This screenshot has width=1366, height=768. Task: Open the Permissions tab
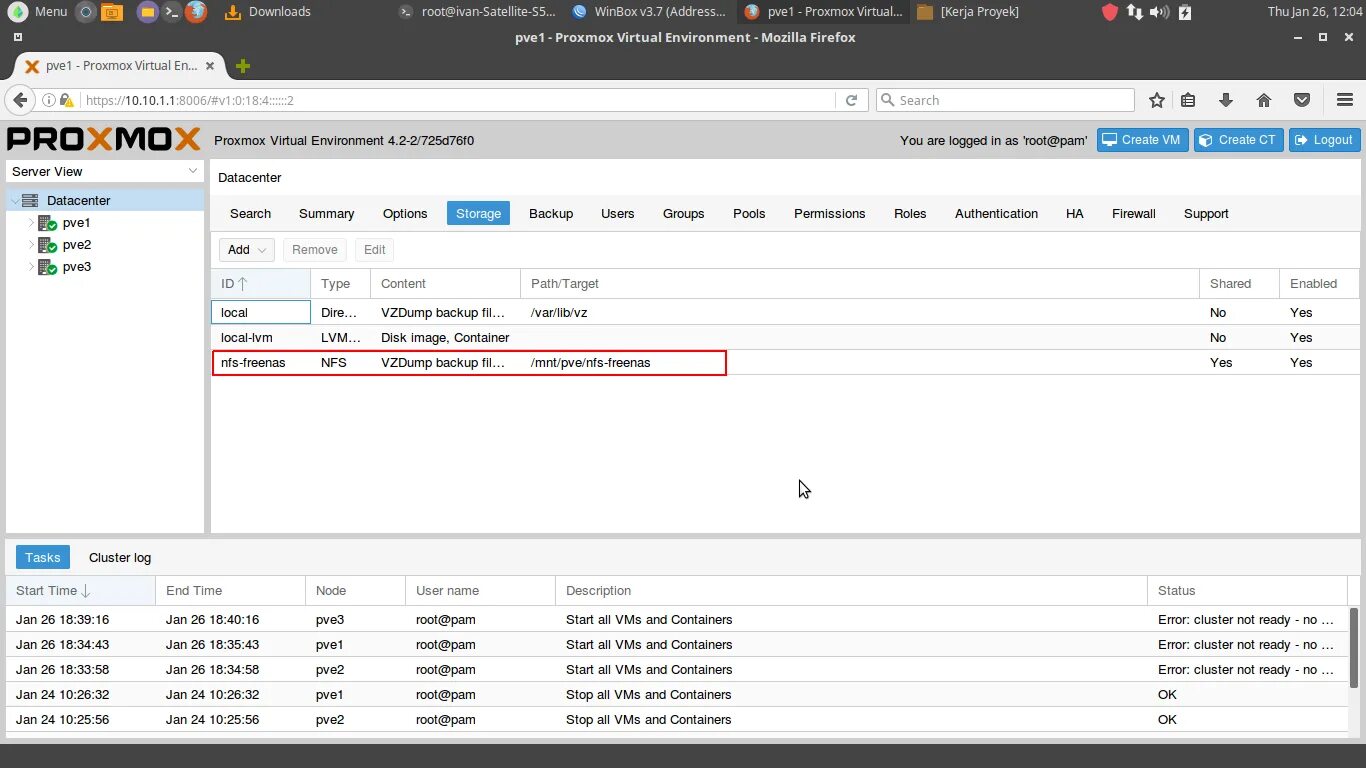(829, 213)
